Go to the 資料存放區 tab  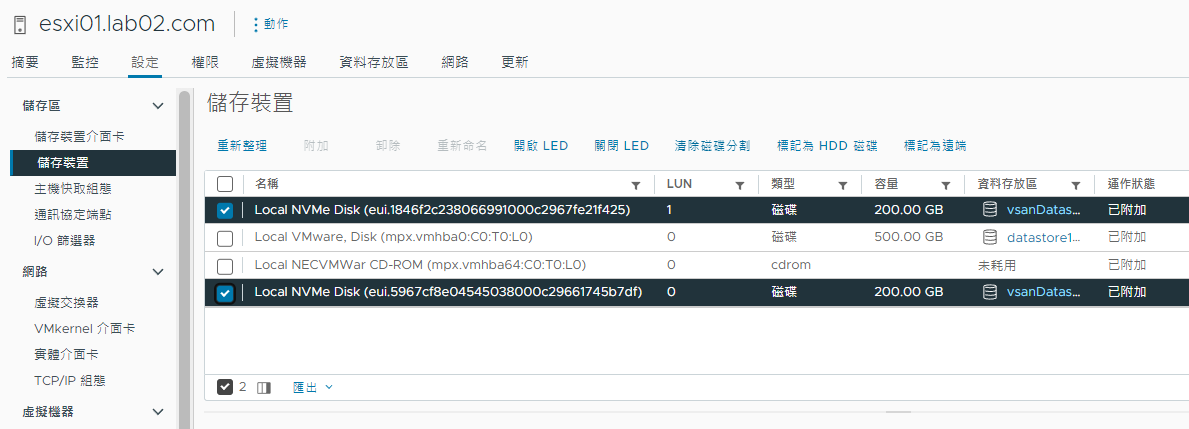point(374,62)
